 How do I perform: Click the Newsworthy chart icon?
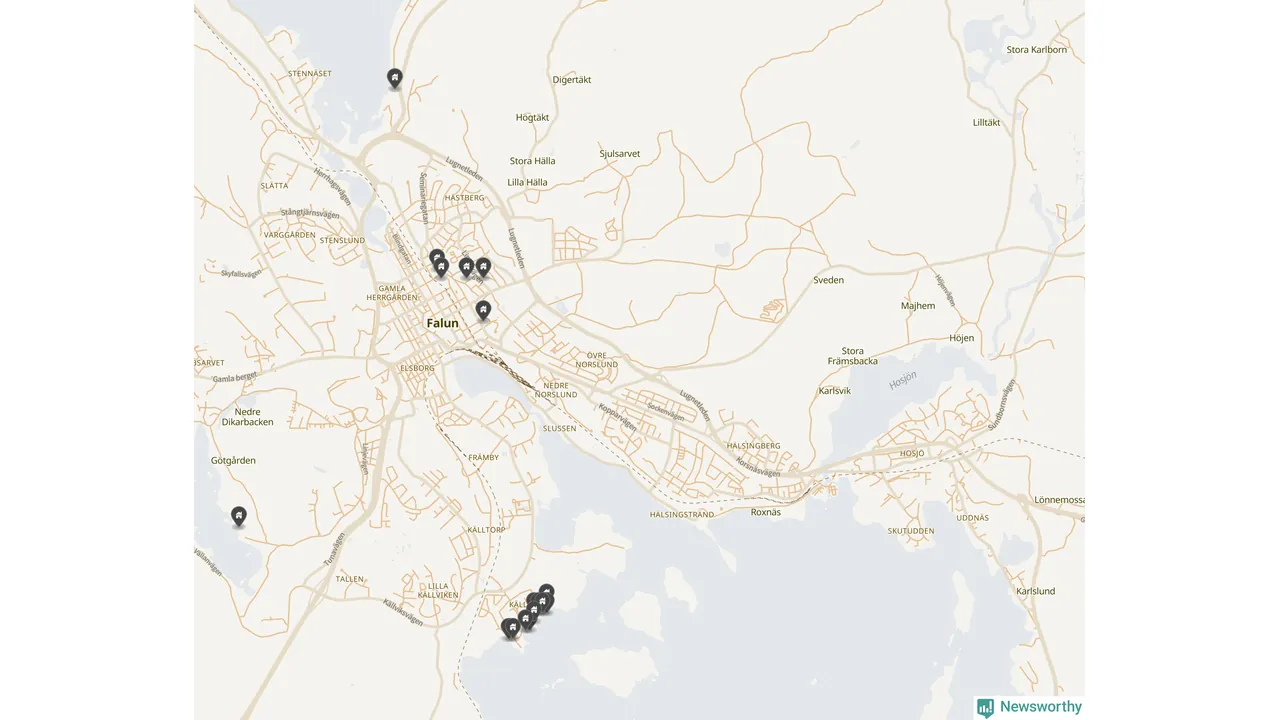[985, 708]
